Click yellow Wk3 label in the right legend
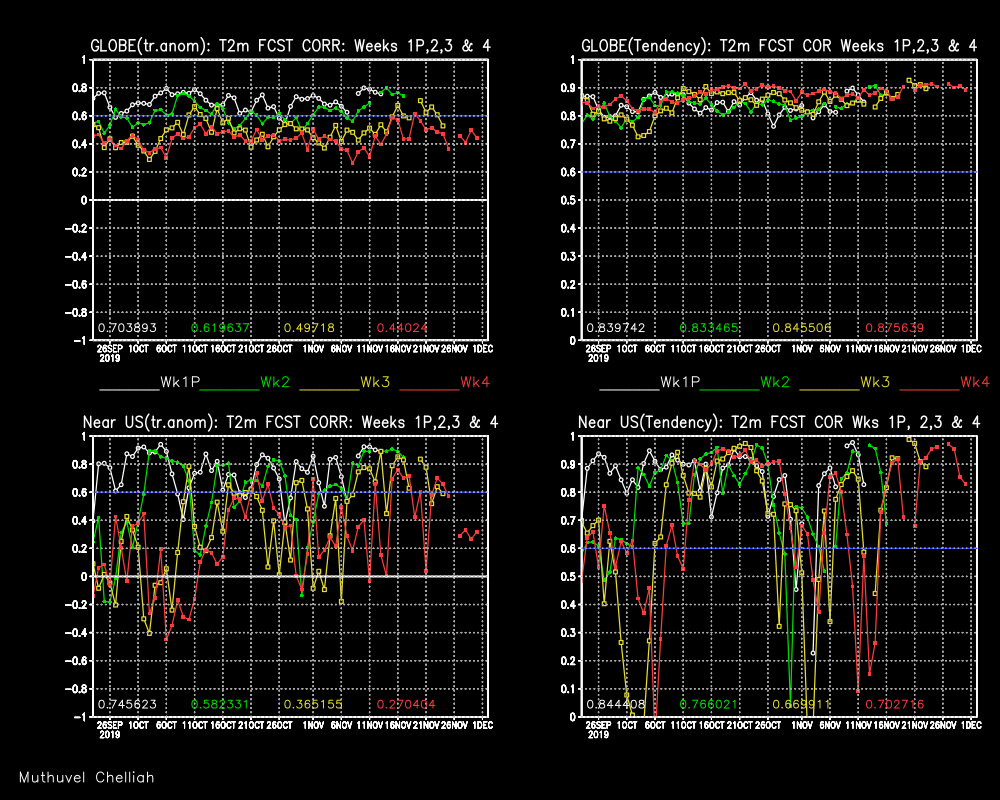Screen dimensions: 1000x800 pos(875,382)
